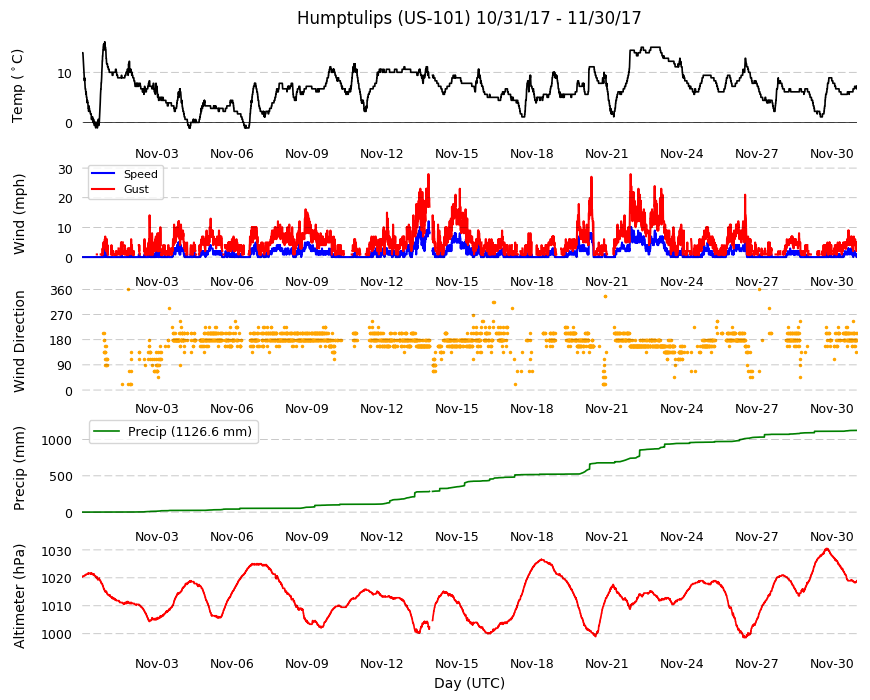Click the Wind (mph) axis label
This screenshot has height=700, width=870.
click(x=19, y=214)
